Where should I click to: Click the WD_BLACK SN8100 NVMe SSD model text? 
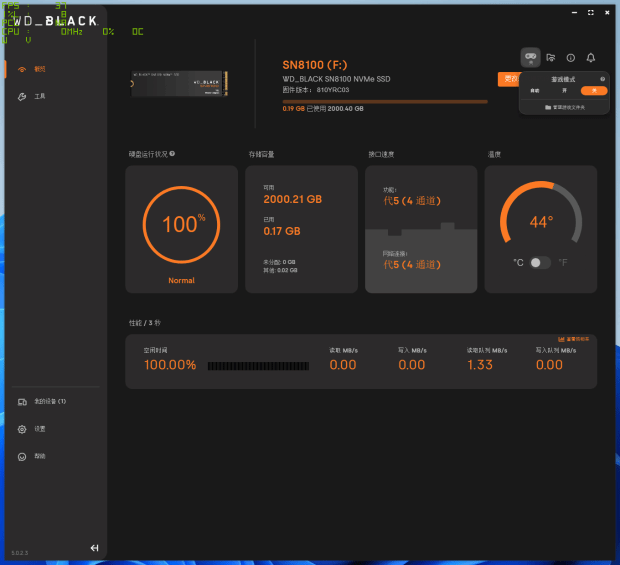click(336, 79)
